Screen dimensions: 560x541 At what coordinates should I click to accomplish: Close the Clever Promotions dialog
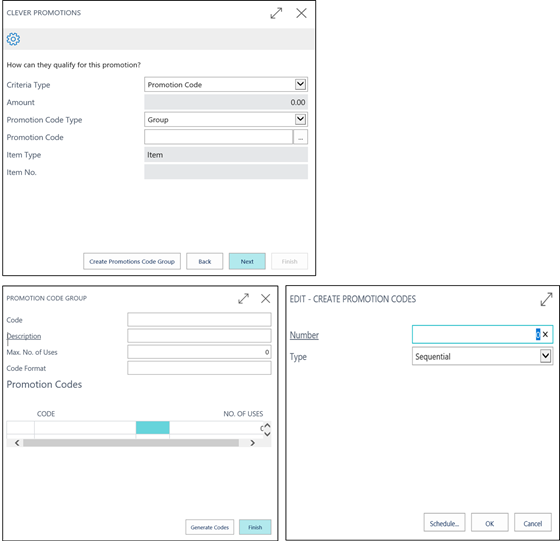[x=301, y=13]
